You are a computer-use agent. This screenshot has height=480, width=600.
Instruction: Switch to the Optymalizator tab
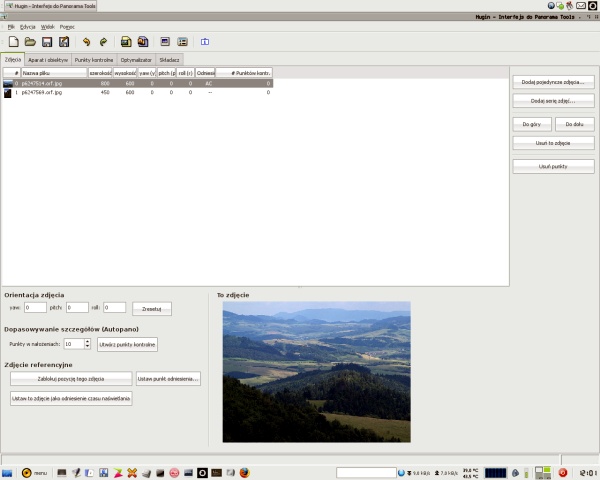(x=136, y=60)
